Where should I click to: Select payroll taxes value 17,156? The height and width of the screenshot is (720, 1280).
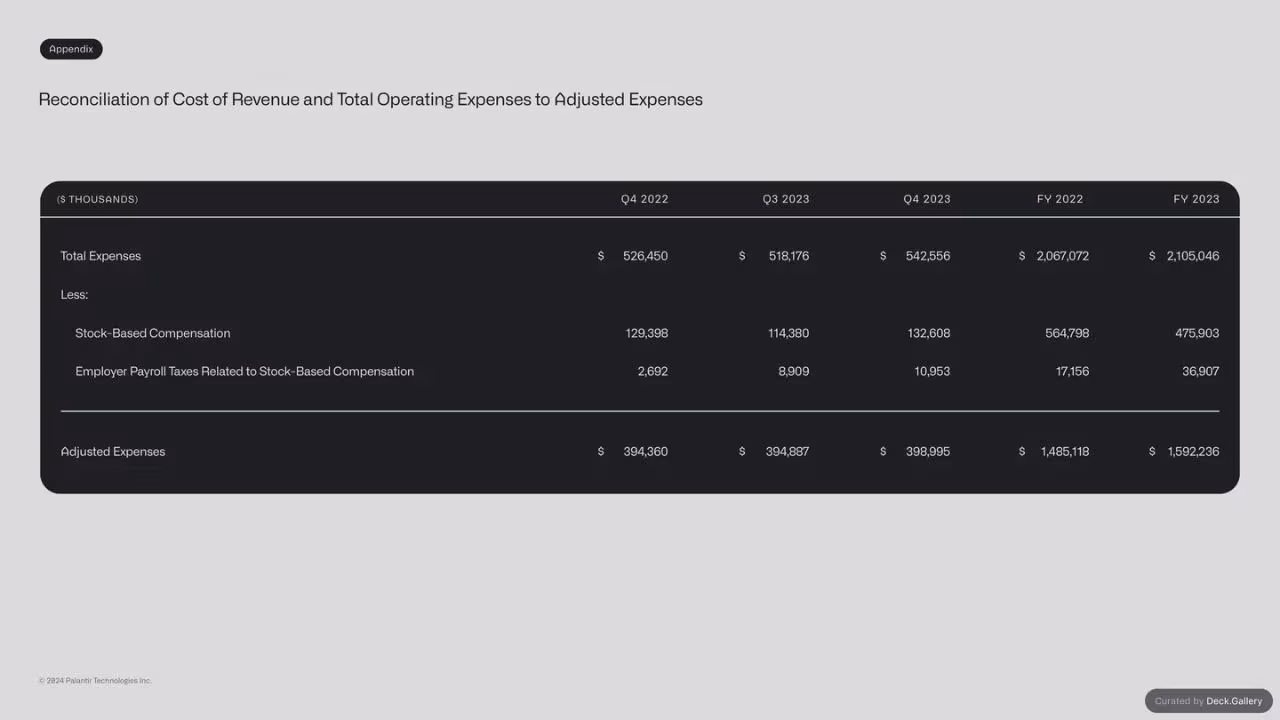point(1073,371)
